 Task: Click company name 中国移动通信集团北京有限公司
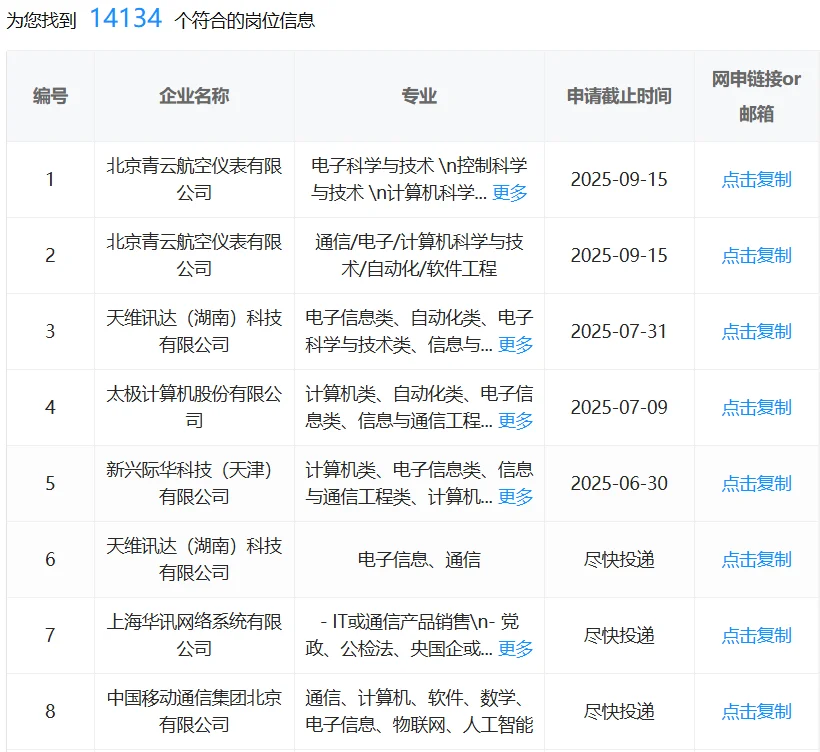tap(194, 711)
